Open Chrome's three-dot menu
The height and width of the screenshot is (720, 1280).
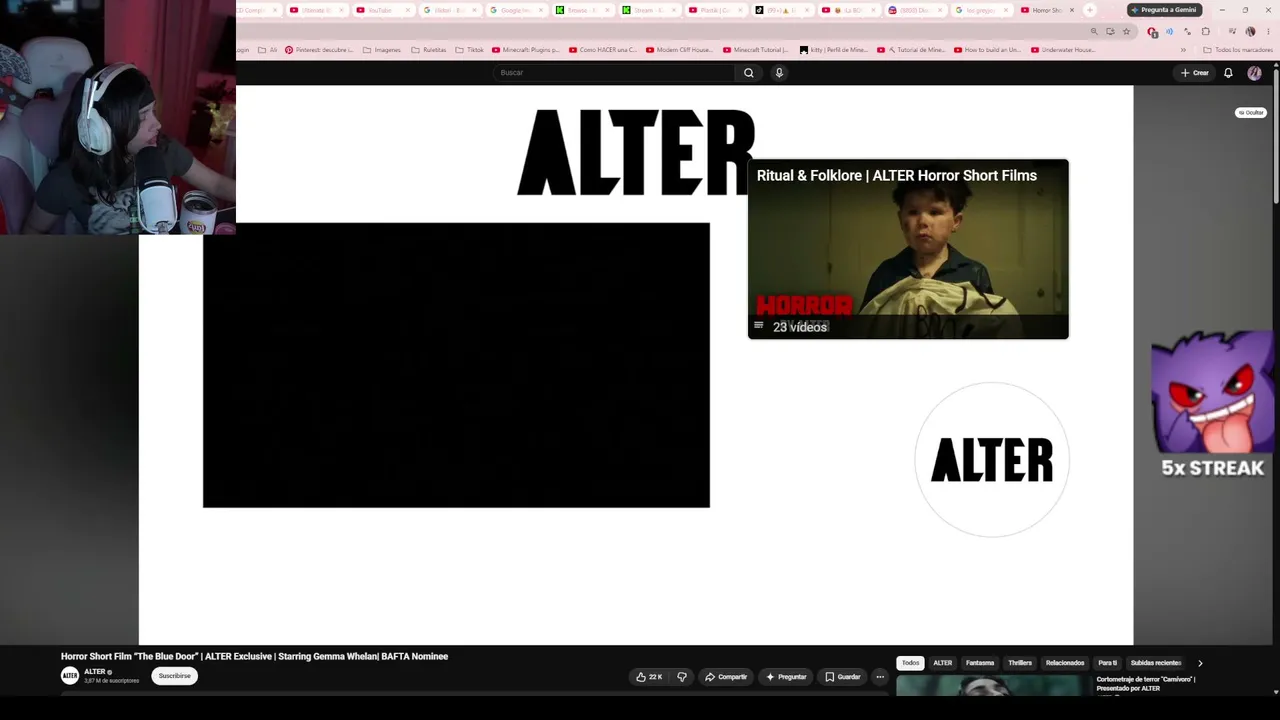(1268, 31)
